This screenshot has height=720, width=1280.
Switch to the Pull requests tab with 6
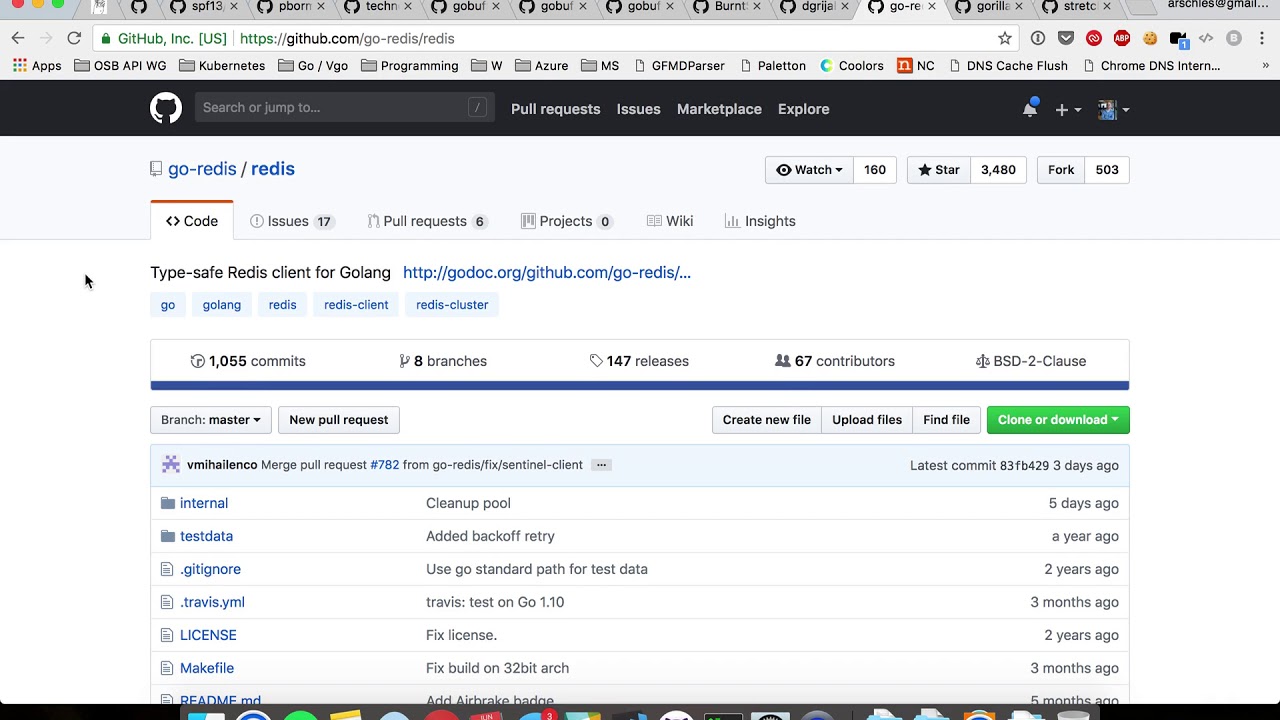click(x=428, y=221)
